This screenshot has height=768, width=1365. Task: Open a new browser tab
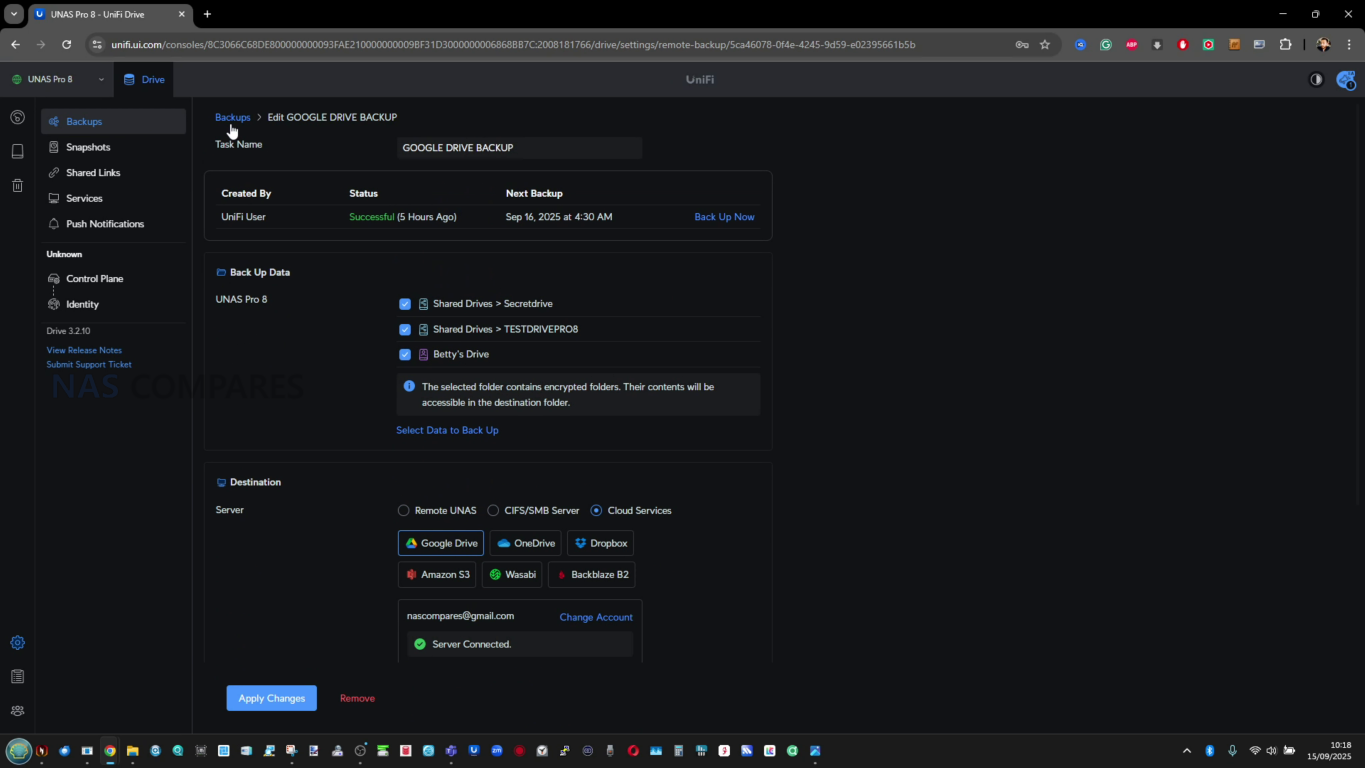(207, 14)
